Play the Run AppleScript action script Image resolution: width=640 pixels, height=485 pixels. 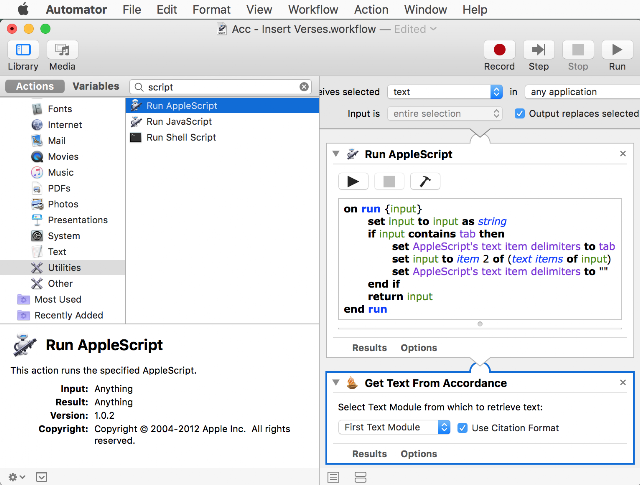(x=353, y=181)
